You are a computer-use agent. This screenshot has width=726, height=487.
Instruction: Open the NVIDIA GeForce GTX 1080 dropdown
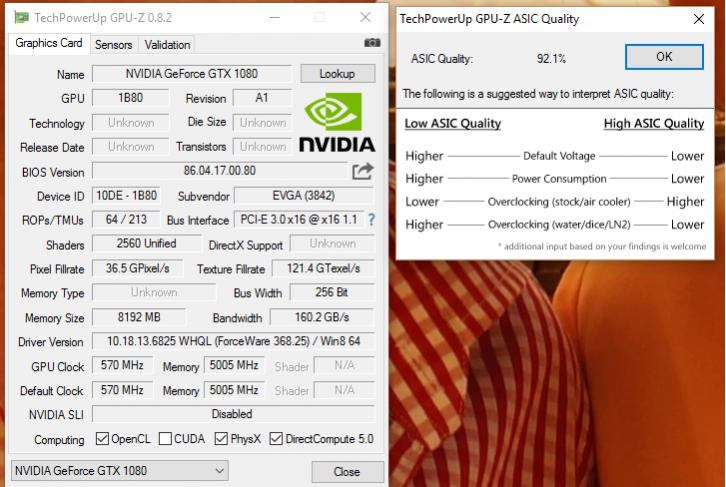coord(119,471)
